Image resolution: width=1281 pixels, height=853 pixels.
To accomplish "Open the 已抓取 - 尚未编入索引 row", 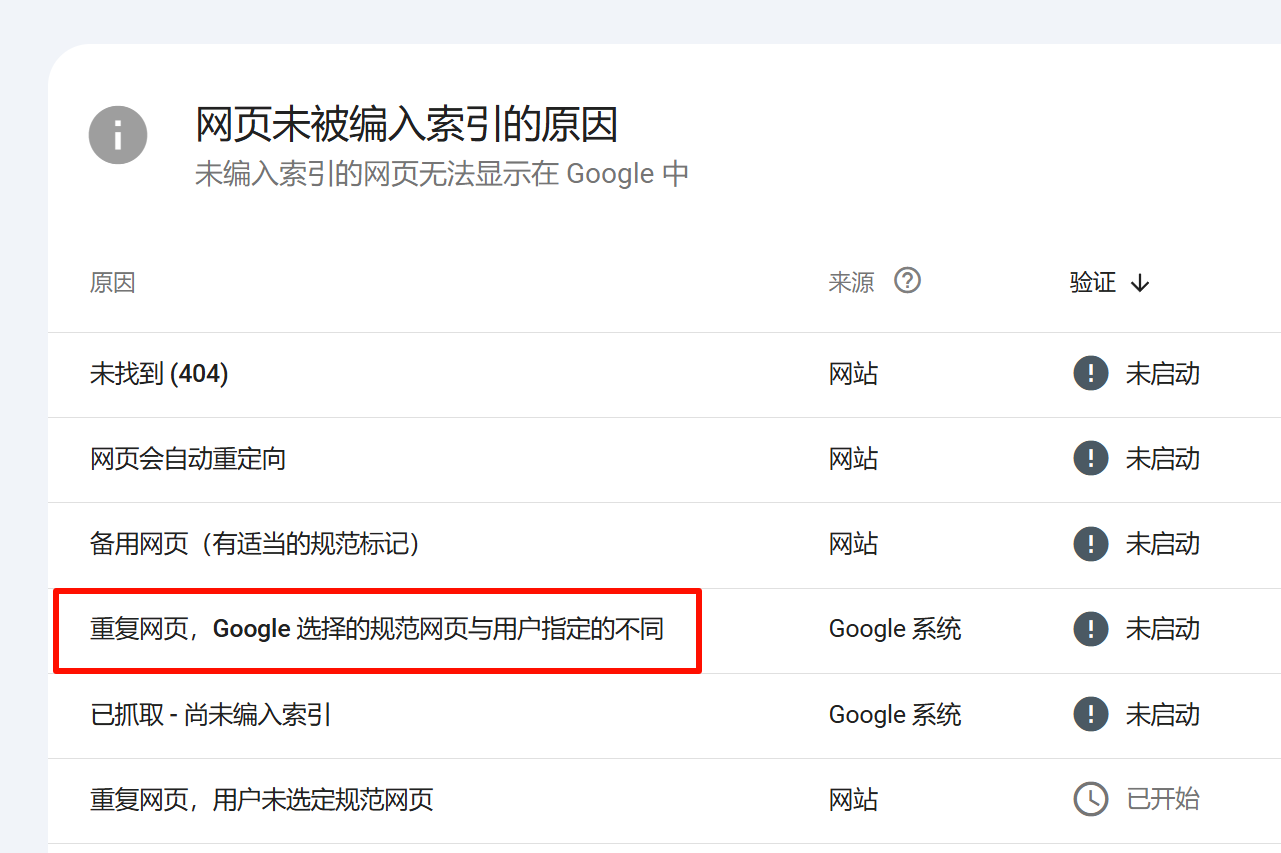I will point(211,715).
